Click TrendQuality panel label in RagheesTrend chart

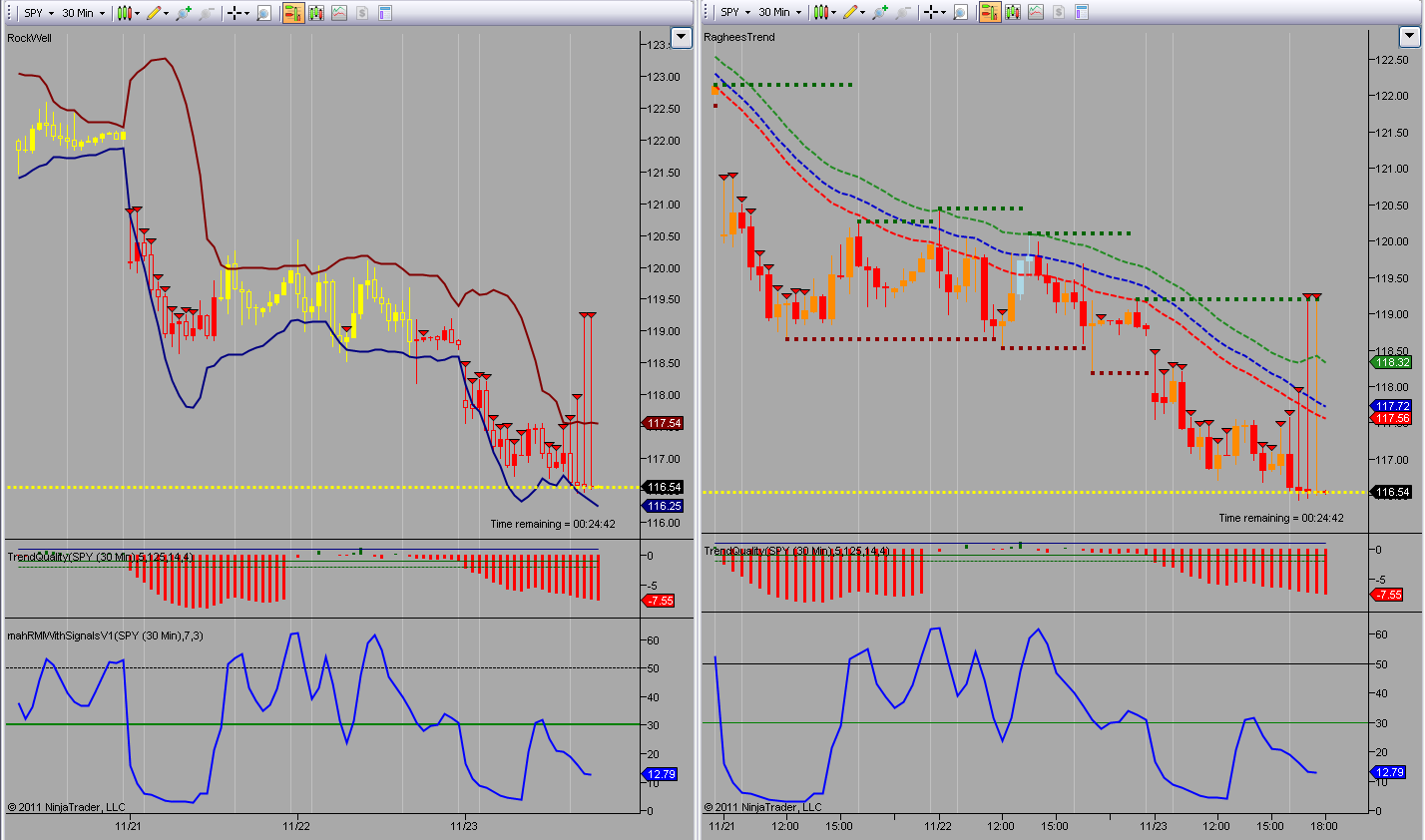click(x=796, y=551)
